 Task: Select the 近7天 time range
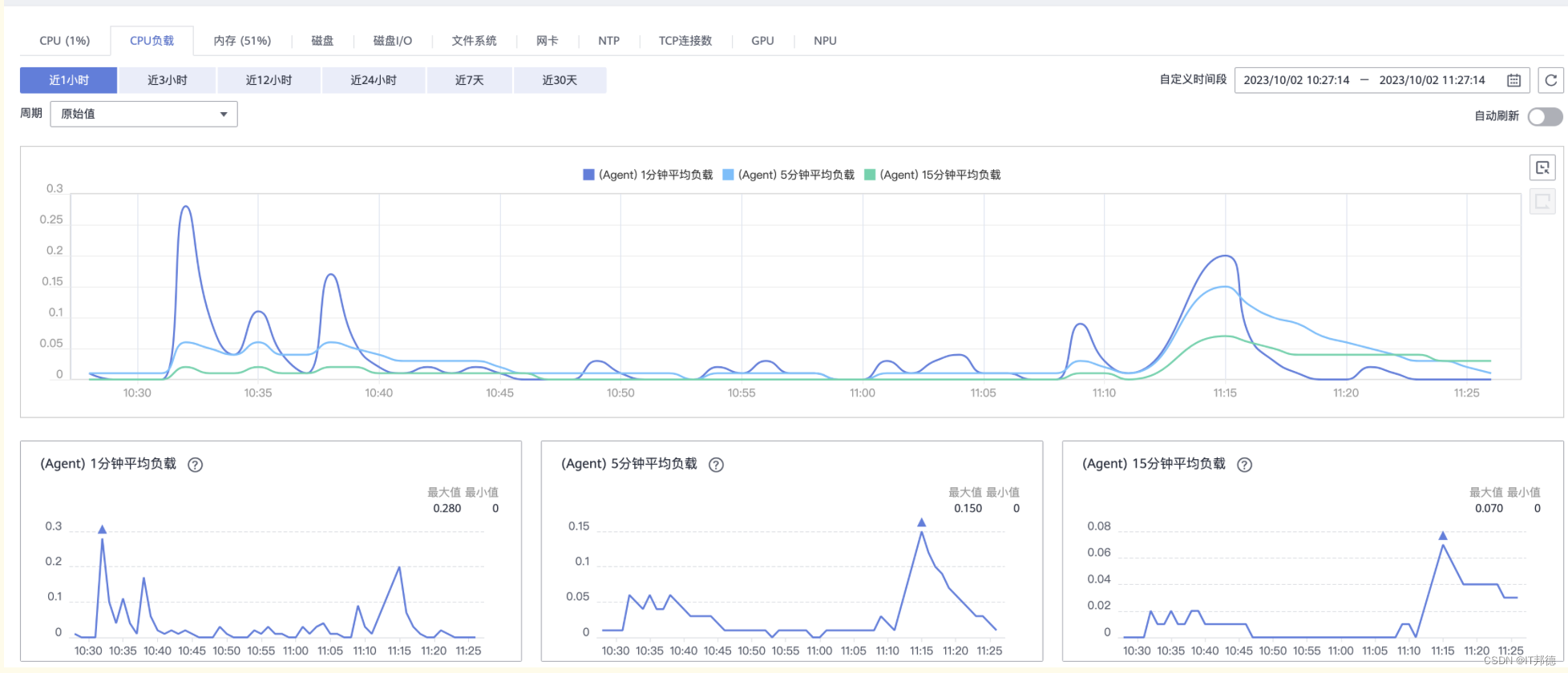tap(470, 80)
